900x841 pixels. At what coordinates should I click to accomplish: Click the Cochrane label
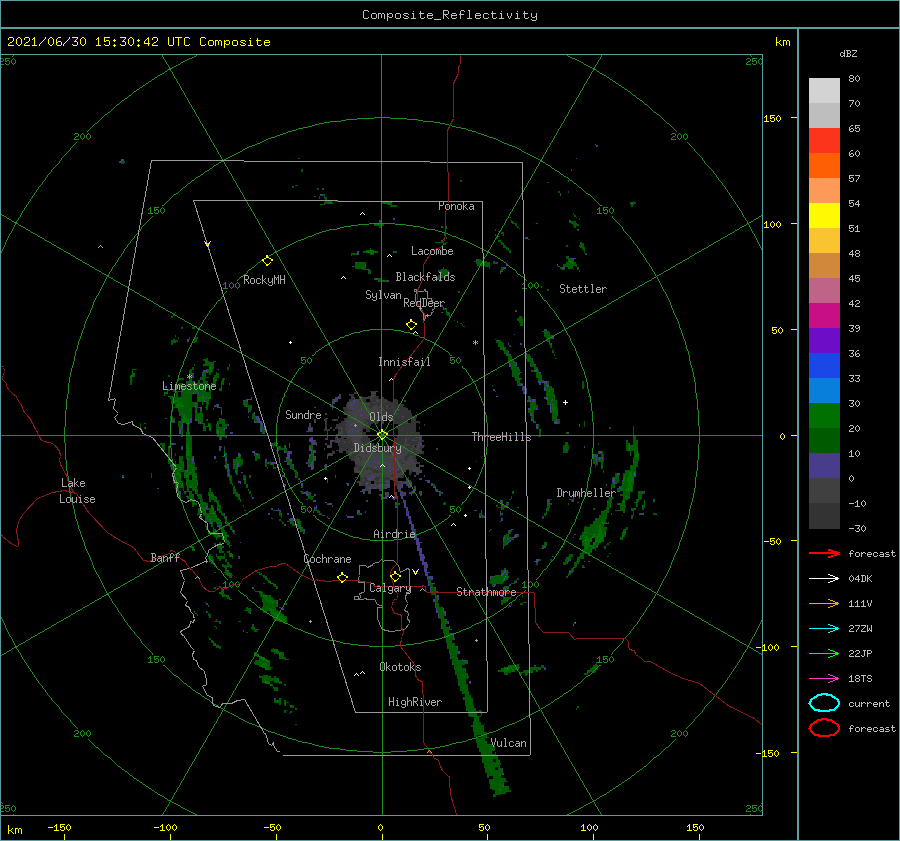point(327,559)
